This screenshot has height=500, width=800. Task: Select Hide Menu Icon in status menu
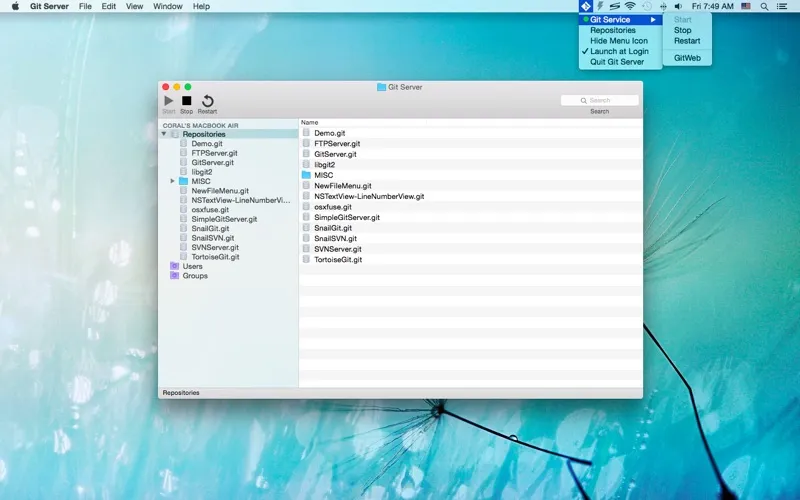tap(620, 41)
